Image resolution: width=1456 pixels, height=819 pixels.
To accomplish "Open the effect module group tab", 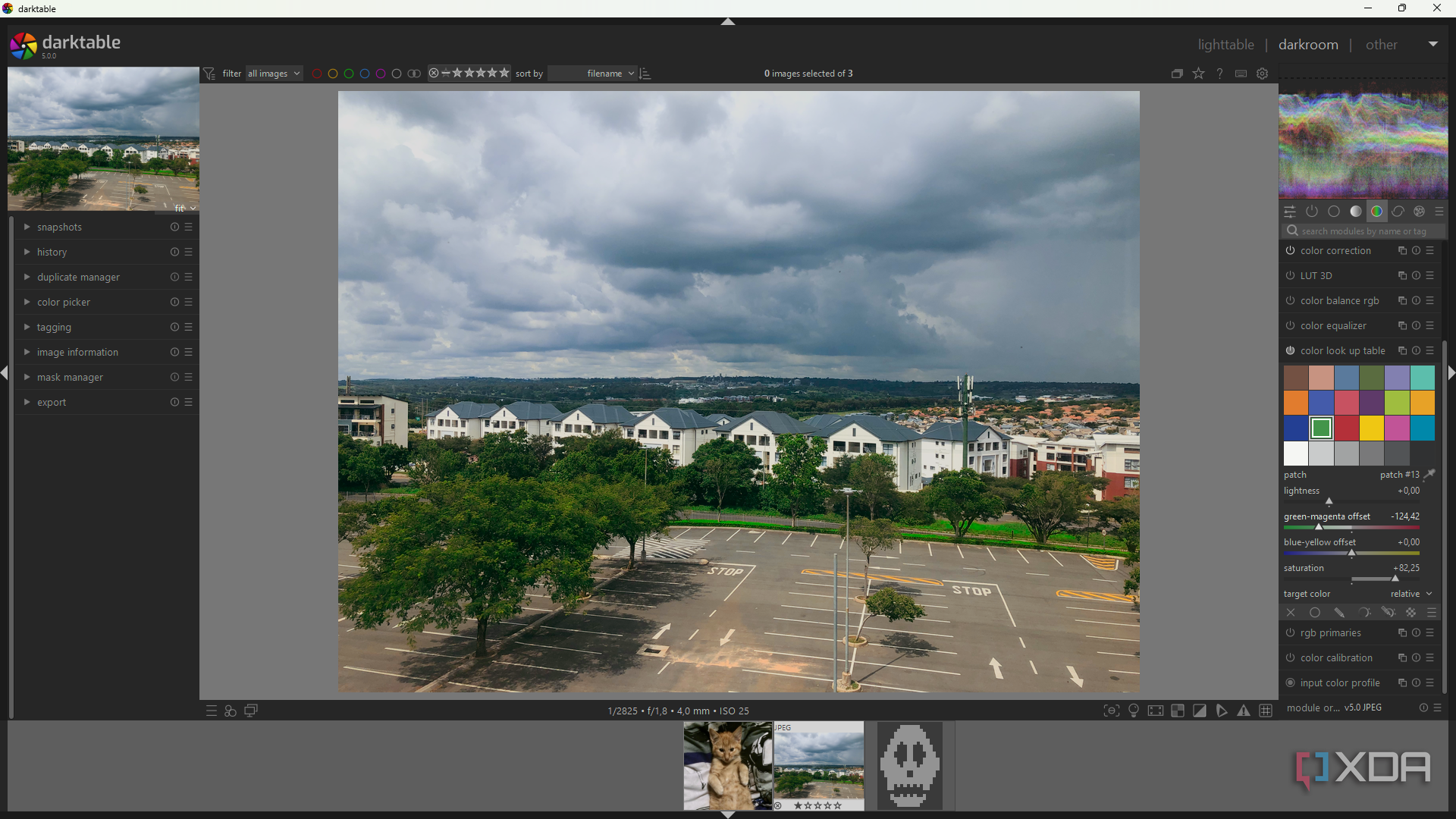I will 1420,212.
